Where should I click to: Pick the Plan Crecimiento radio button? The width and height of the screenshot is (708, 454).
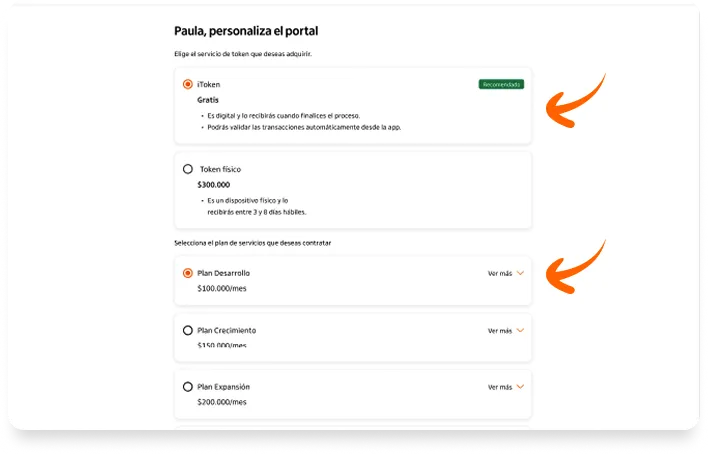187,330
